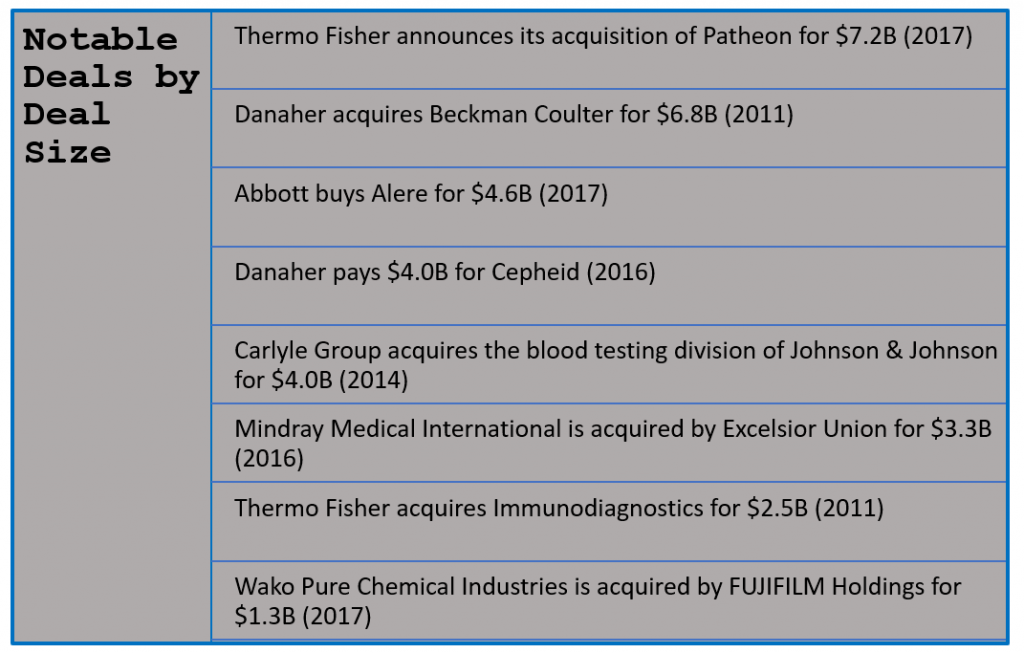Click the word Size in header cell
The image size is (1024, 653).
[x=67, y=153]
